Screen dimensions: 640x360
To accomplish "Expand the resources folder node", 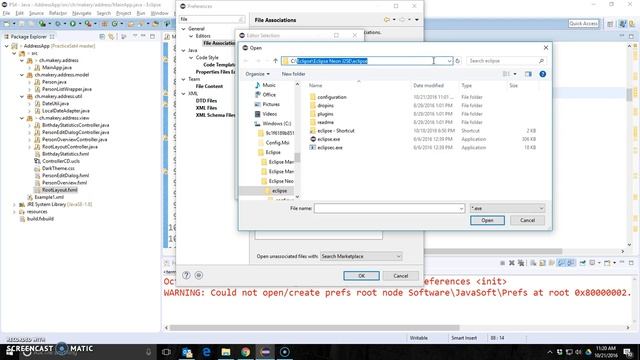I will [14, 212].
